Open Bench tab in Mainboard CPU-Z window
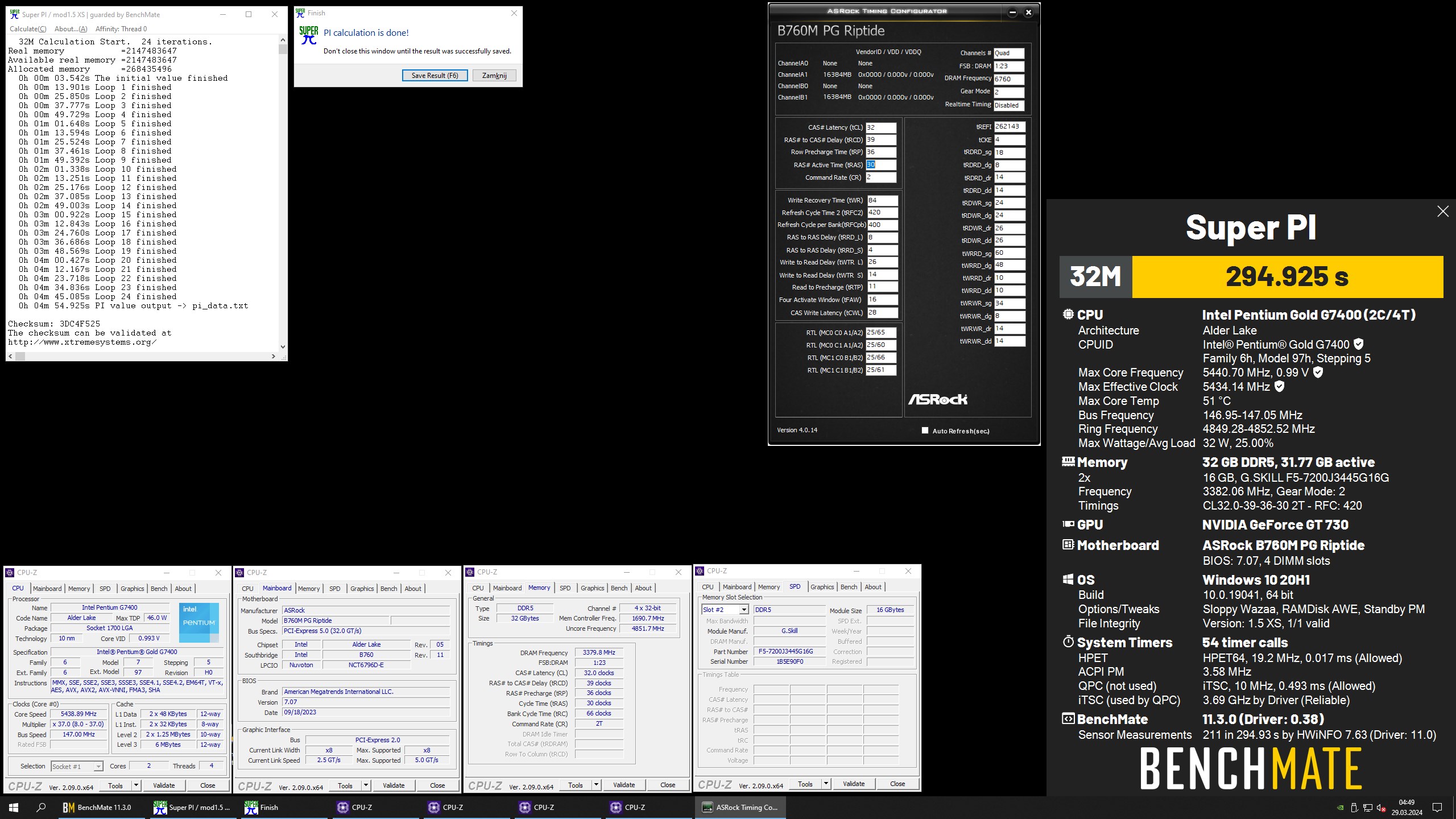Screen dimensions: 1456x819 pos(389,589)
